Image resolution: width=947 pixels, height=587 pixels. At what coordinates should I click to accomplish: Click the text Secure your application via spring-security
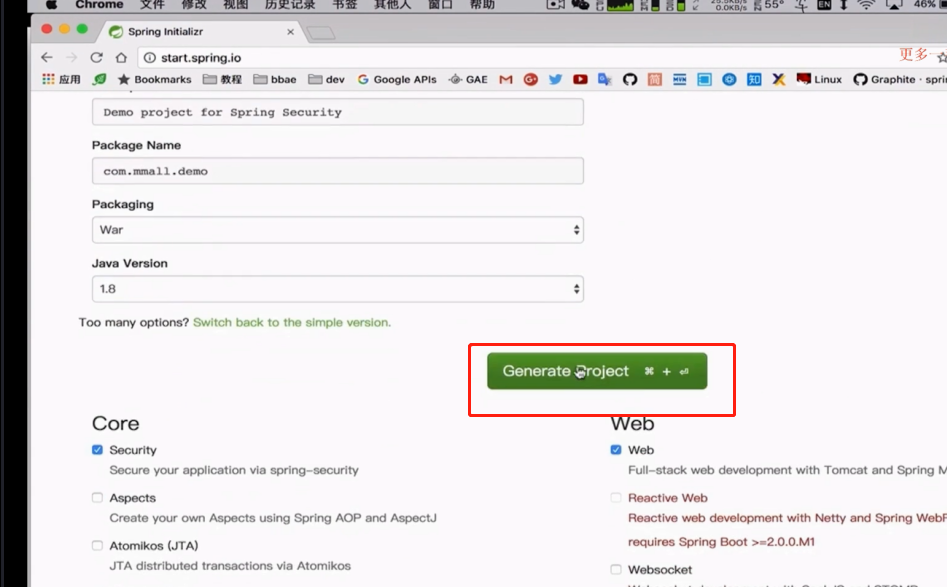click(234, 470)
